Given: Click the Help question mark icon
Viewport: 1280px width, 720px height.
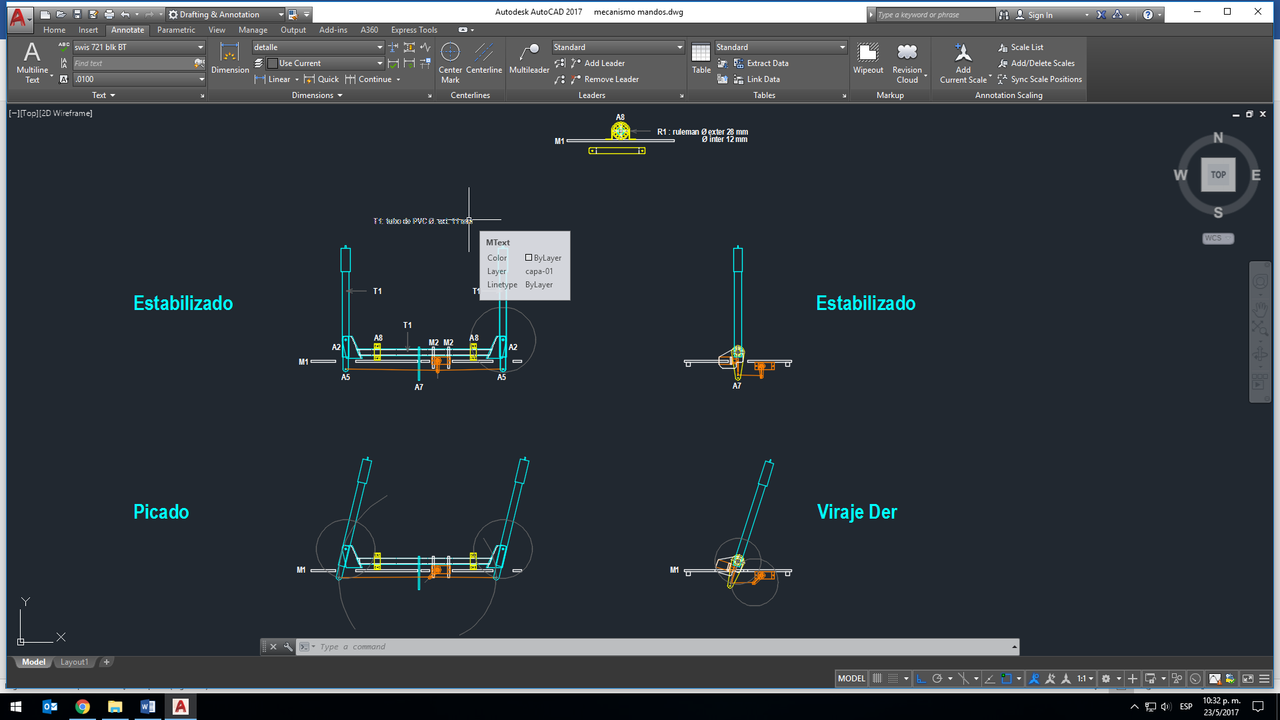Looking at the screenshot, I should 1147,15.
